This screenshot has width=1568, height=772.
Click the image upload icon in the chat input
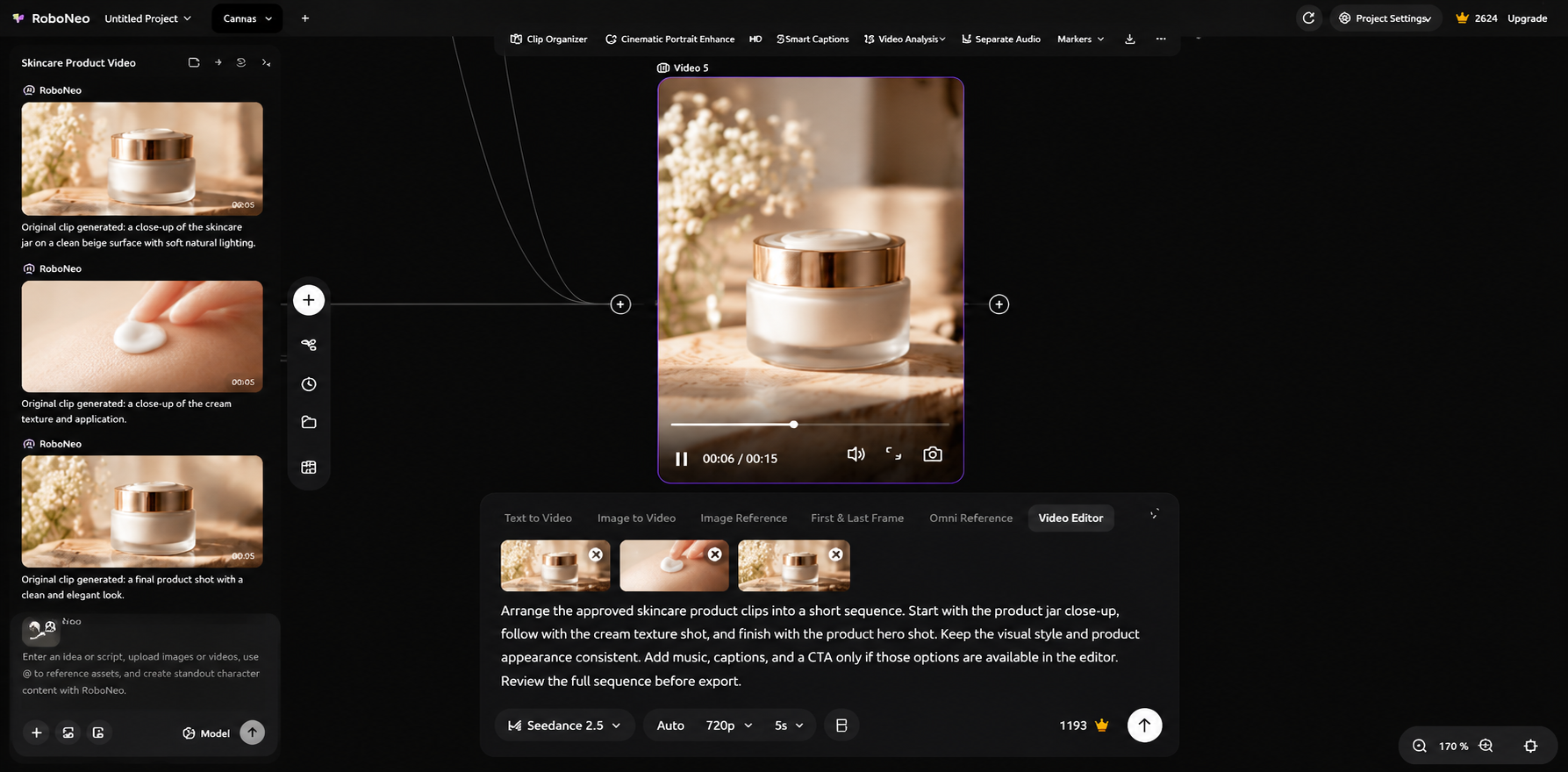click(x=68, y=733)
